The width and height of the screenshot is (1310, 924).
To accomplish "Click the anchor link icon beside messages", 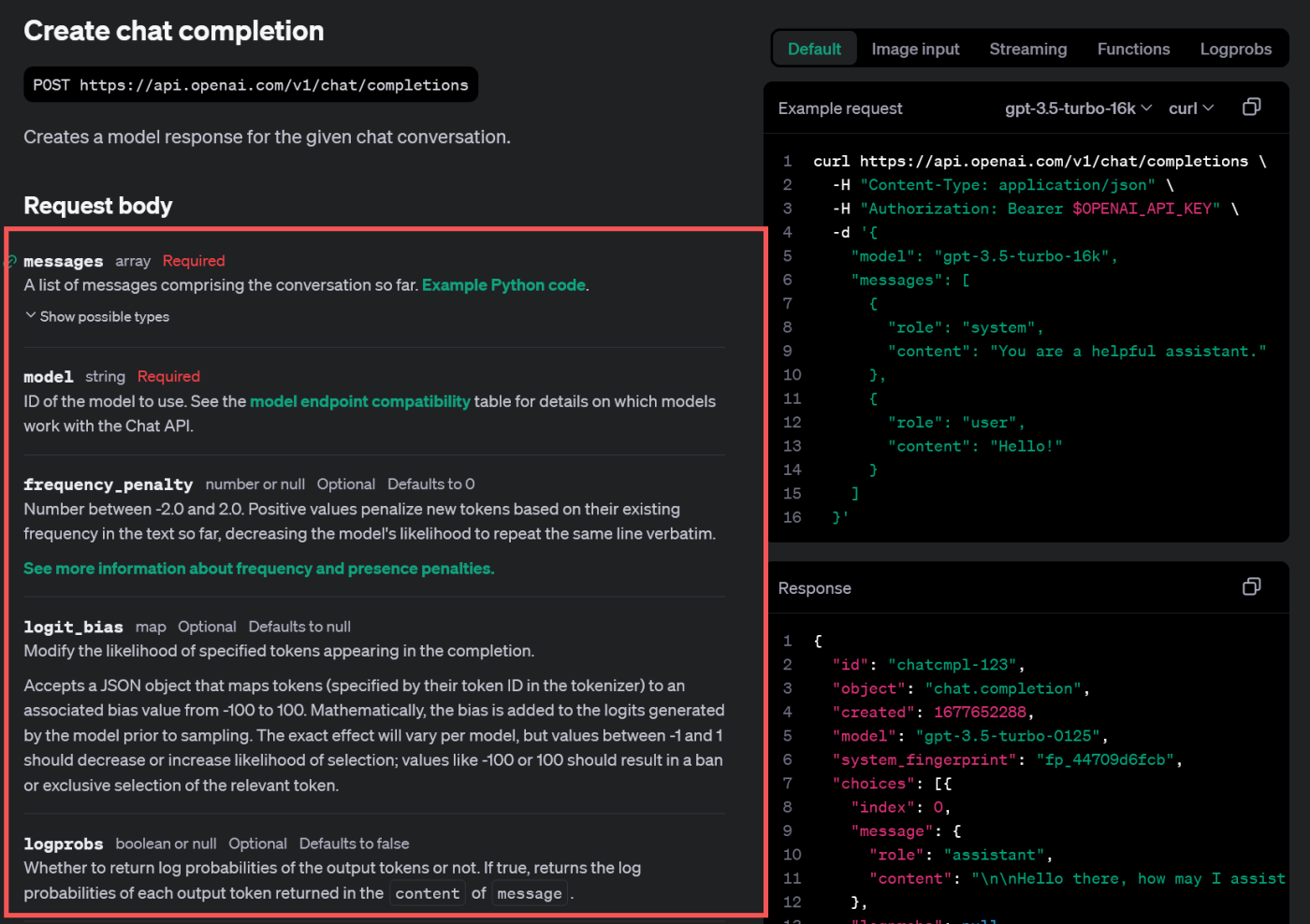I will pos(11,261).
